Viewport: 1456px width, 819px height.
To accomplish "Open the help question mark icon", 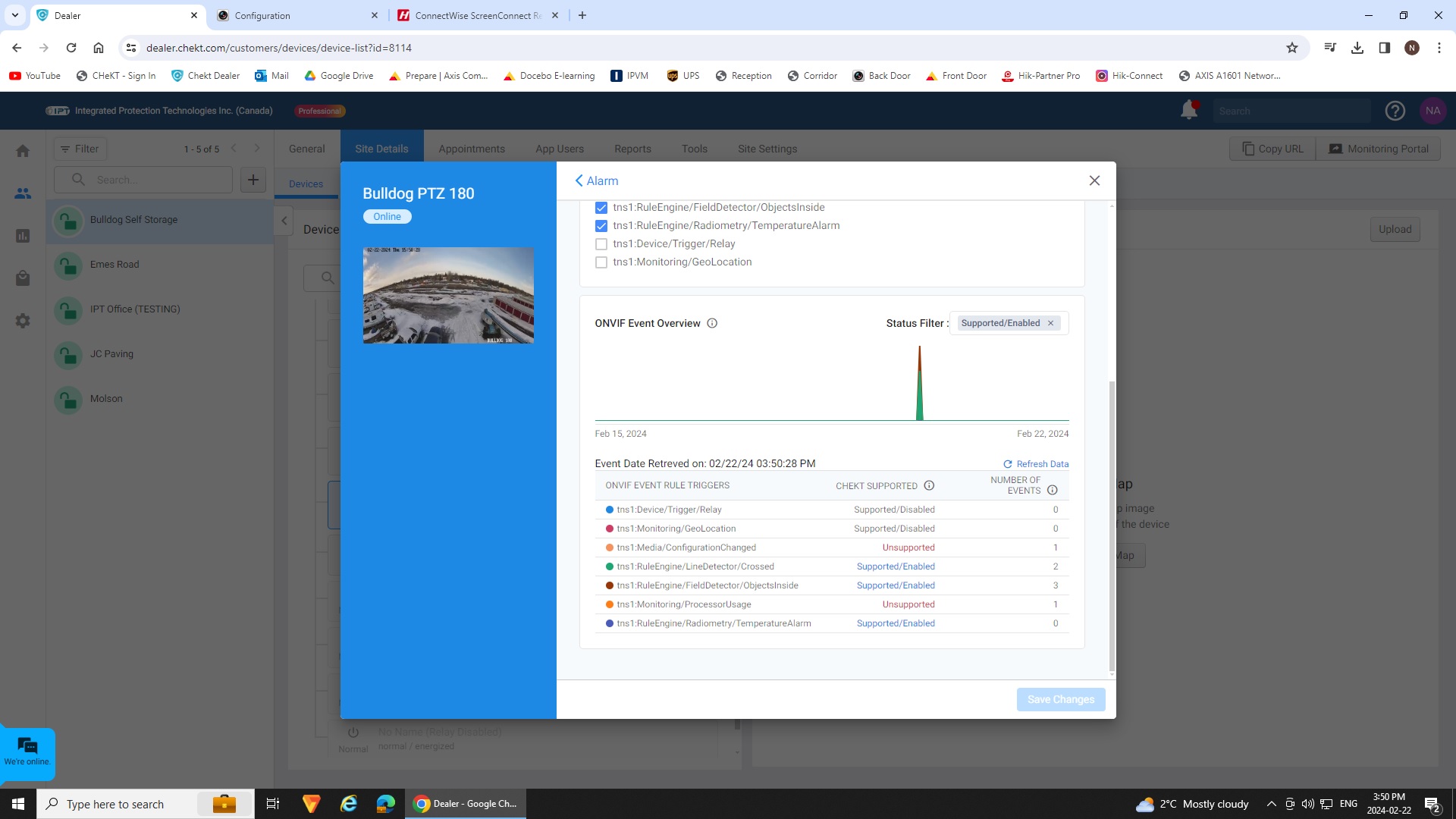I will point(1395,111).
